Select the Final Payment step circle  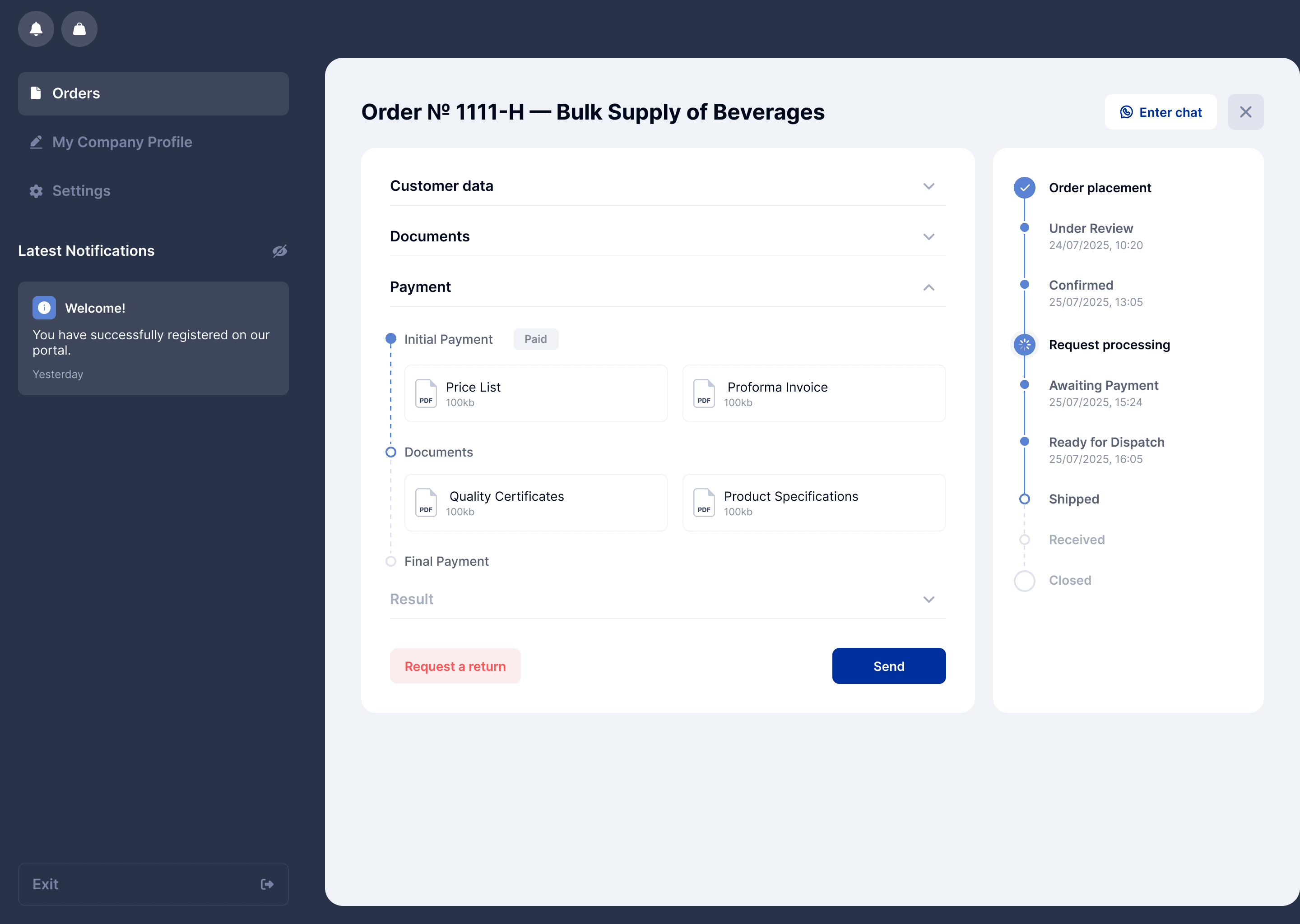[x=390, y=562]
